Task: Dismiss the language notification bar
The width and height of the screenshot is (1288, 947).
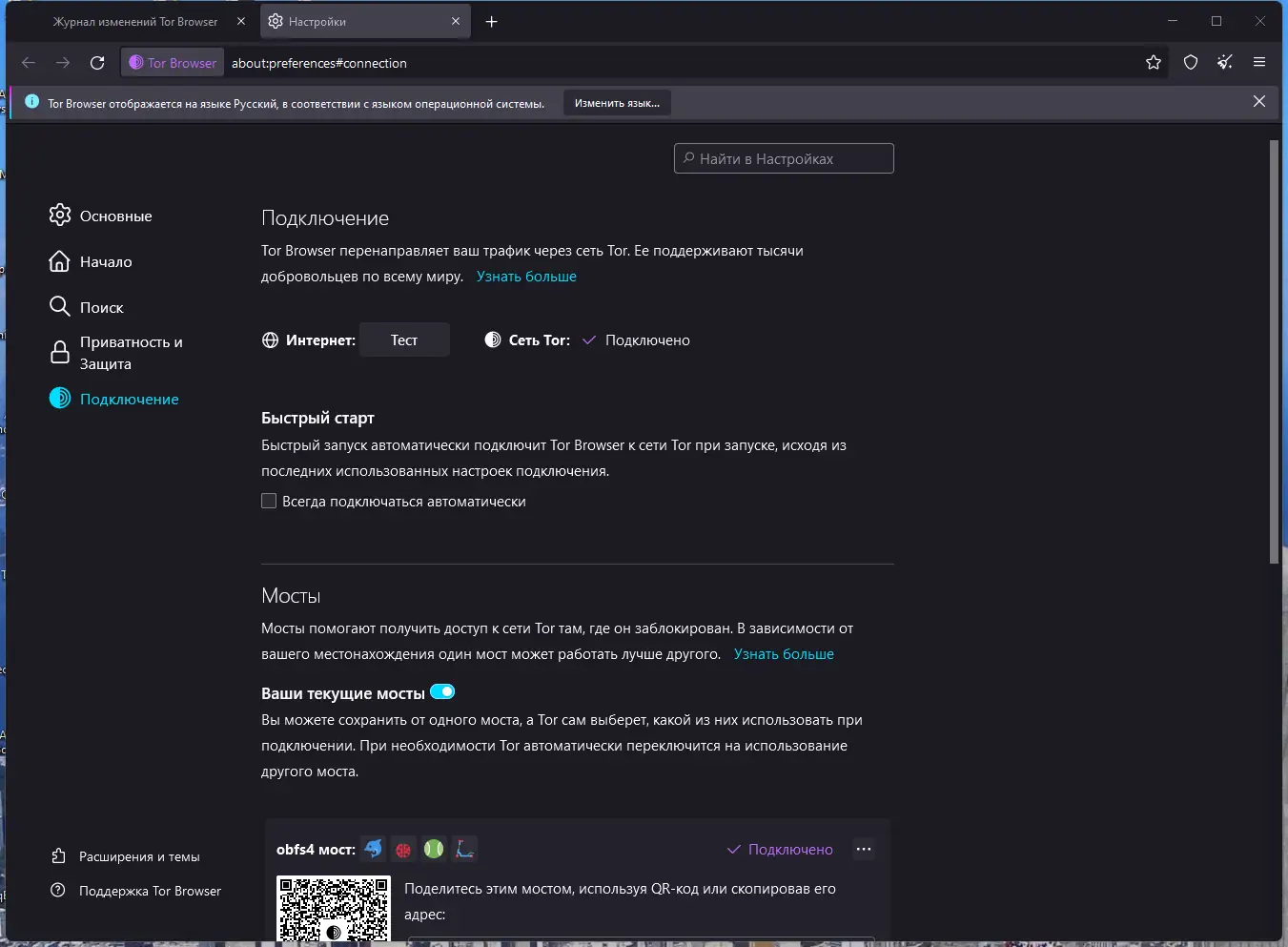Action: [x=1259, y=102]
